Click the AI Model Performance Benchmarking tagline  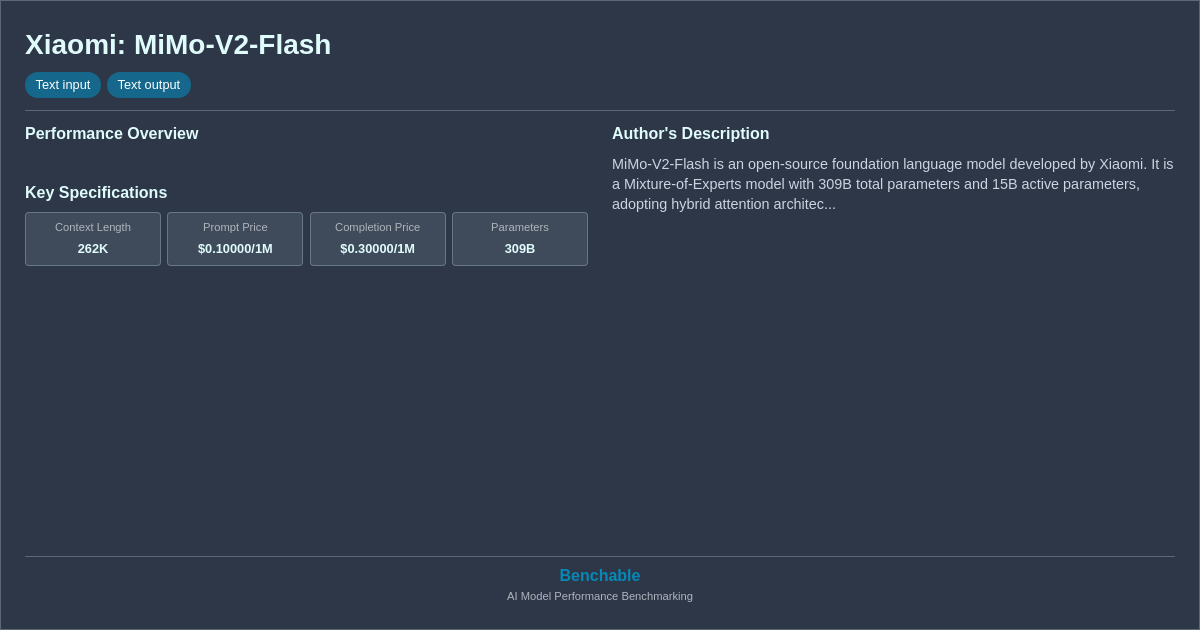pos(599,596)
